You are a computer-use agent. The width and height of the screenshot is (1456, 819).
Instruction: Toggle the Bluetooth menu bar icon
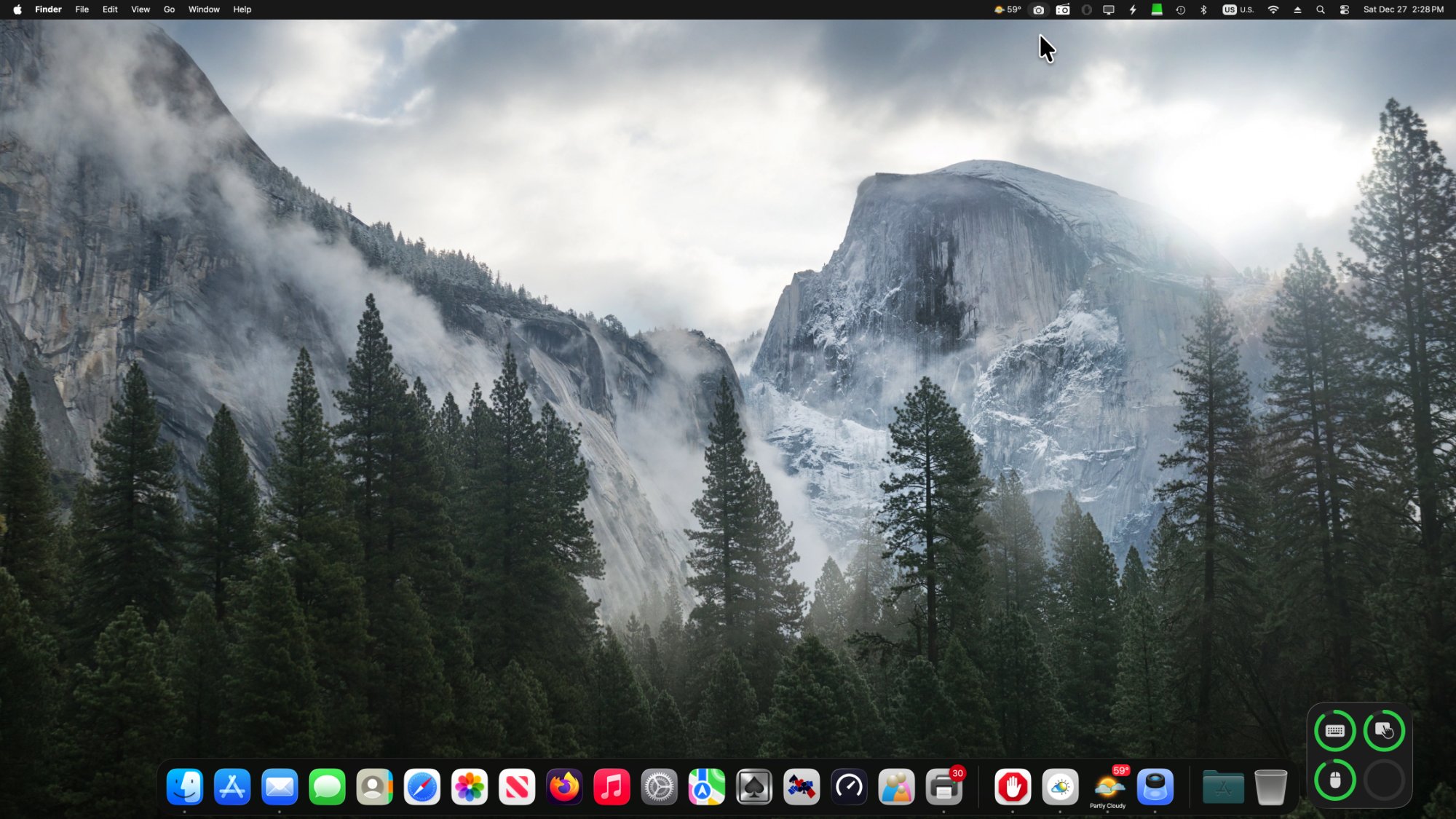(1203, 9)
